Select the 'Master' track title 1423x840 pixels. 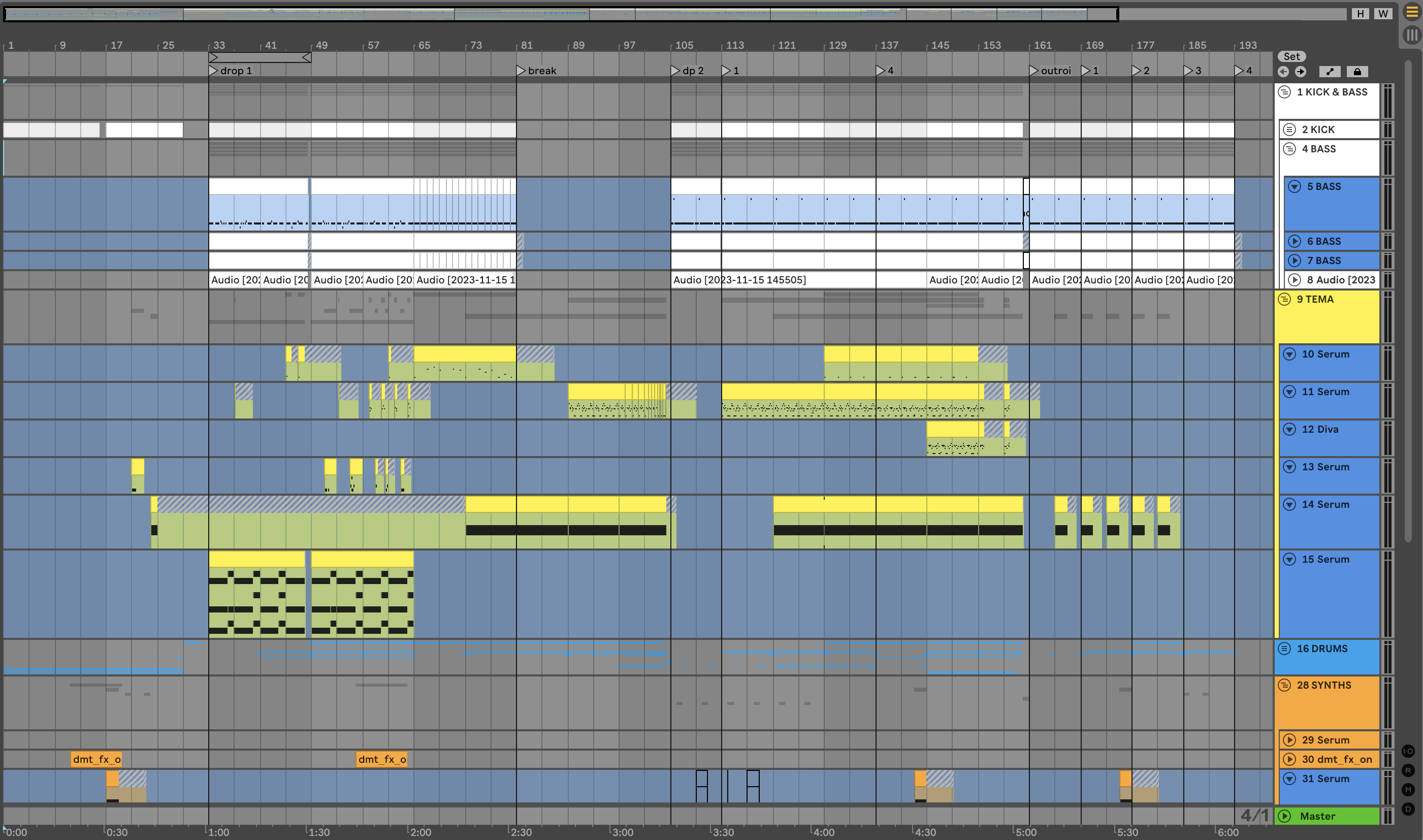tap(1317, 816)
